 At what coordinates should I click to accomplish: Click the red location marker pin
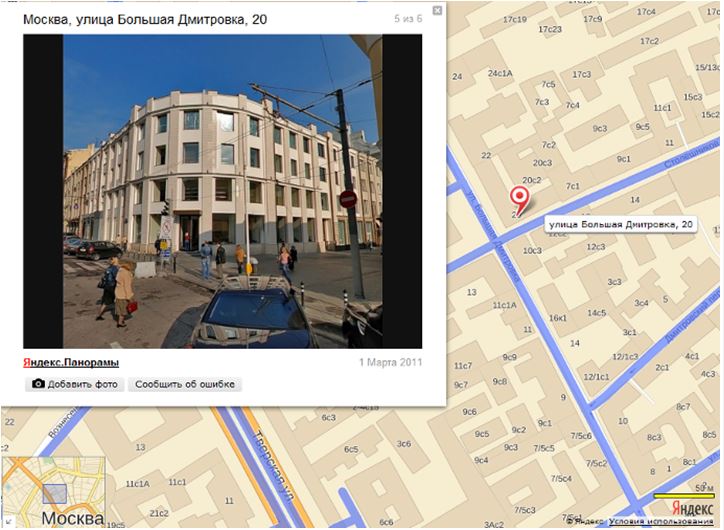pyautogui.click(x=519, y=198)
